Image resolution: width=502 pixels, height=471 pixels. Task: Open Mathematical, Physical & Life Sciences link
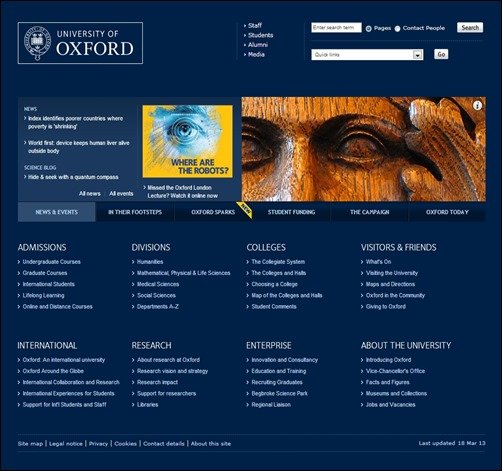pos(184,273)
